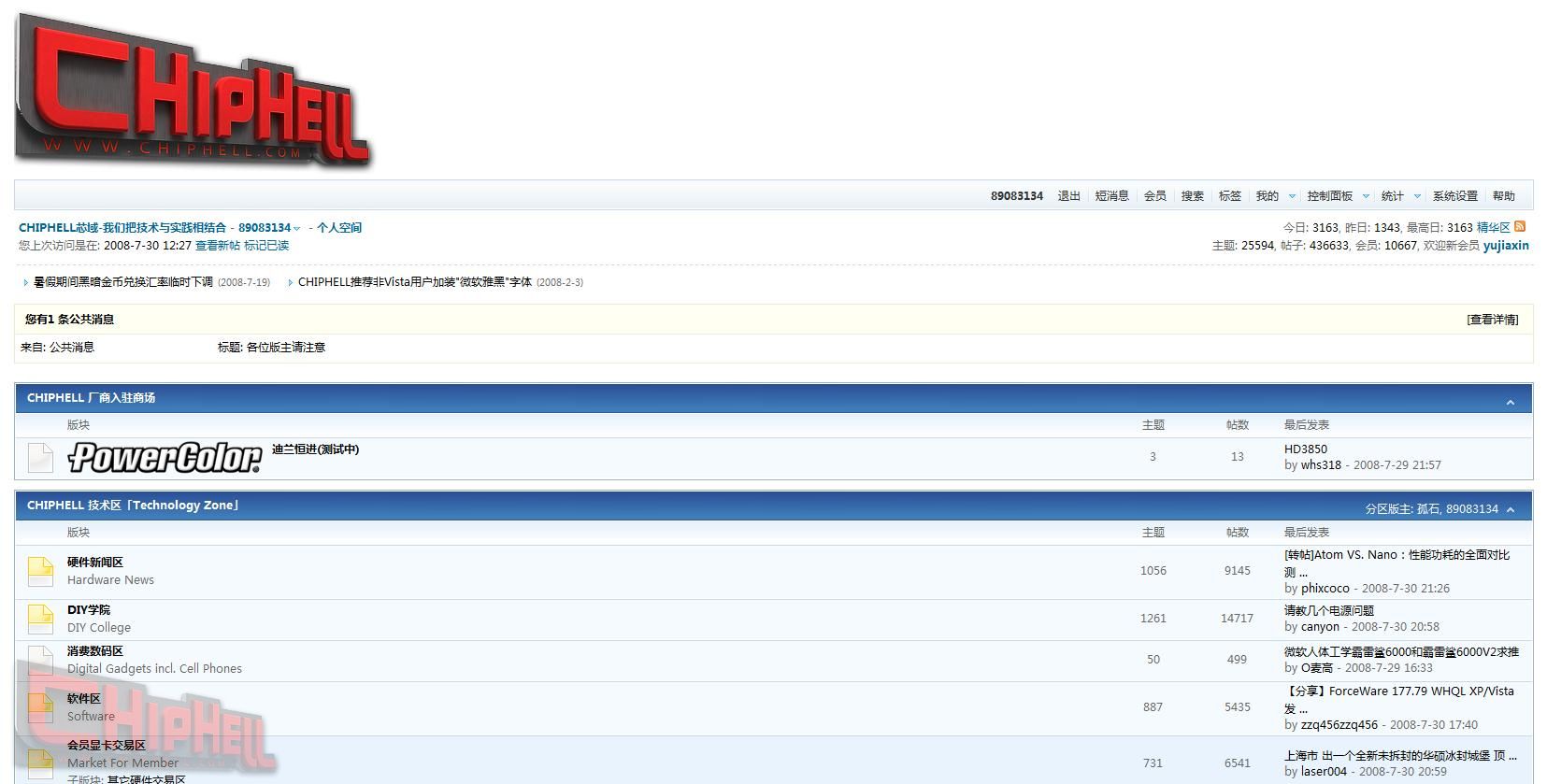Open the 消费数码区 forum
Viewport: 1547px width, 784px height.
(x=95, y=650)
